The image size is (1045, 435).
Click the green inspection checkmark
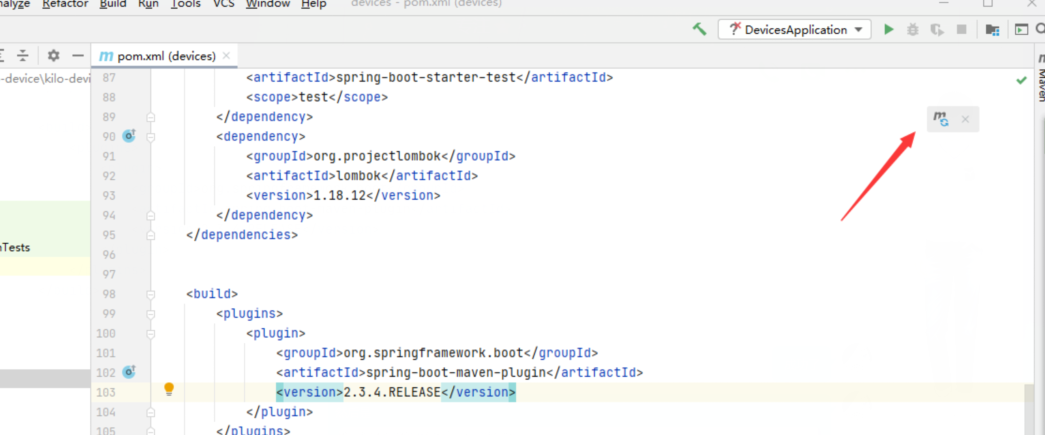1021,80
